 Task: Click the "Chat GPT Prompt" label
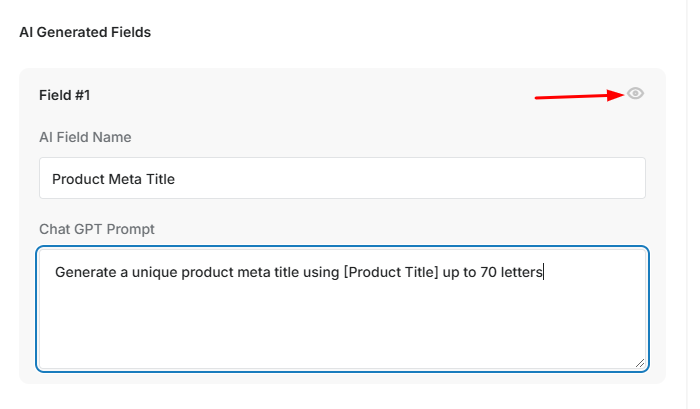[97, 229]
